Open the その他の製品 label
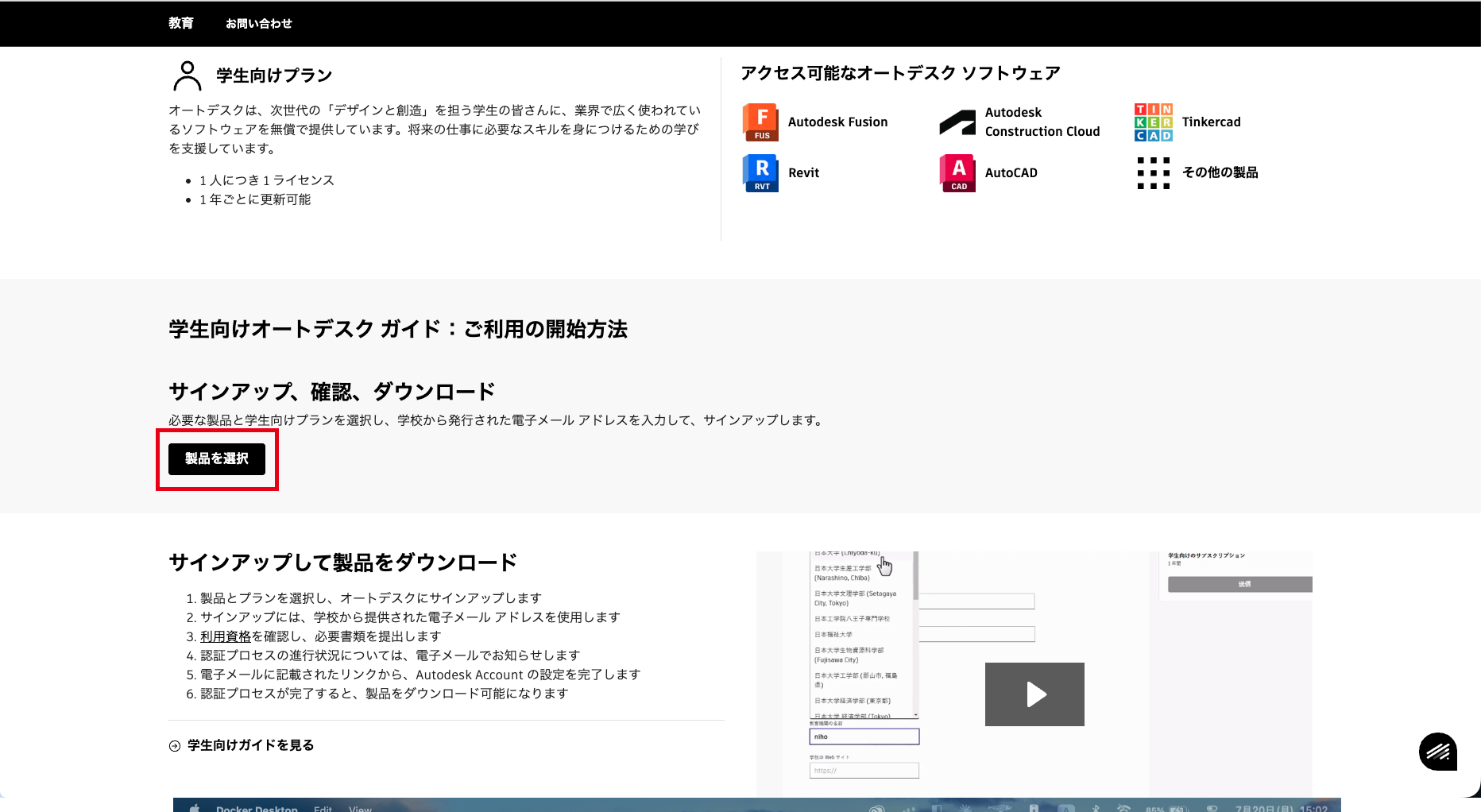This screenshot has width=1481, height=812. click(x=1220, y=173)
